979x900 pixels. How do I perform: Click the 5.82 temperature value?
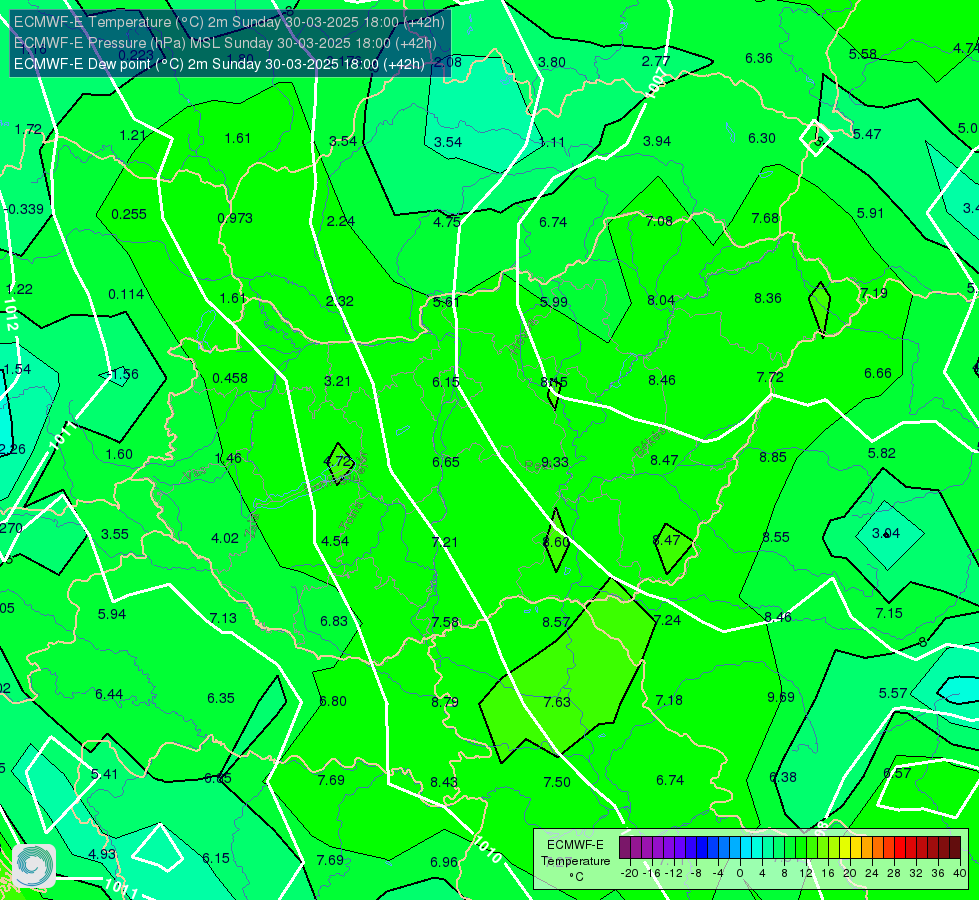882,453
